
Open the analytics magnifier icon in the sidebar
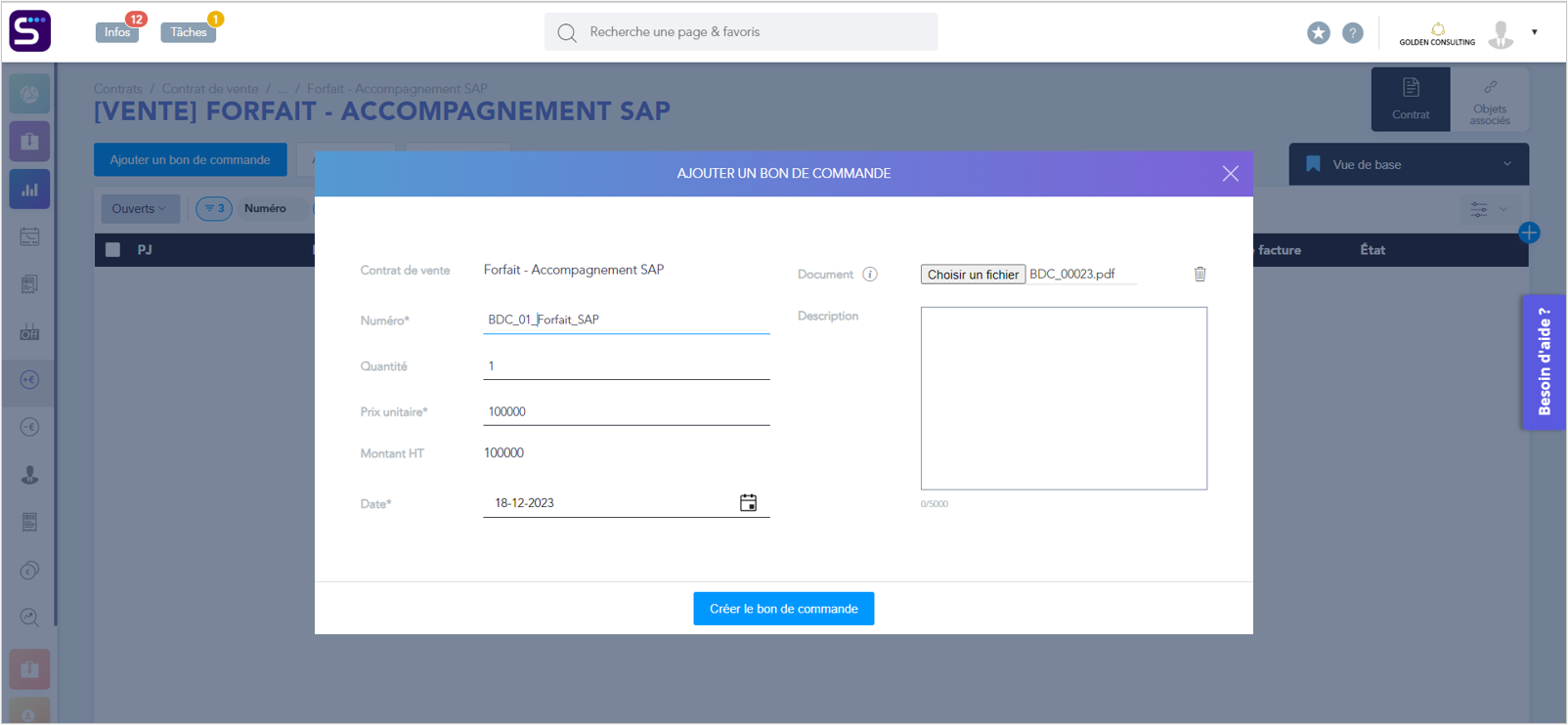click(30, 618)
